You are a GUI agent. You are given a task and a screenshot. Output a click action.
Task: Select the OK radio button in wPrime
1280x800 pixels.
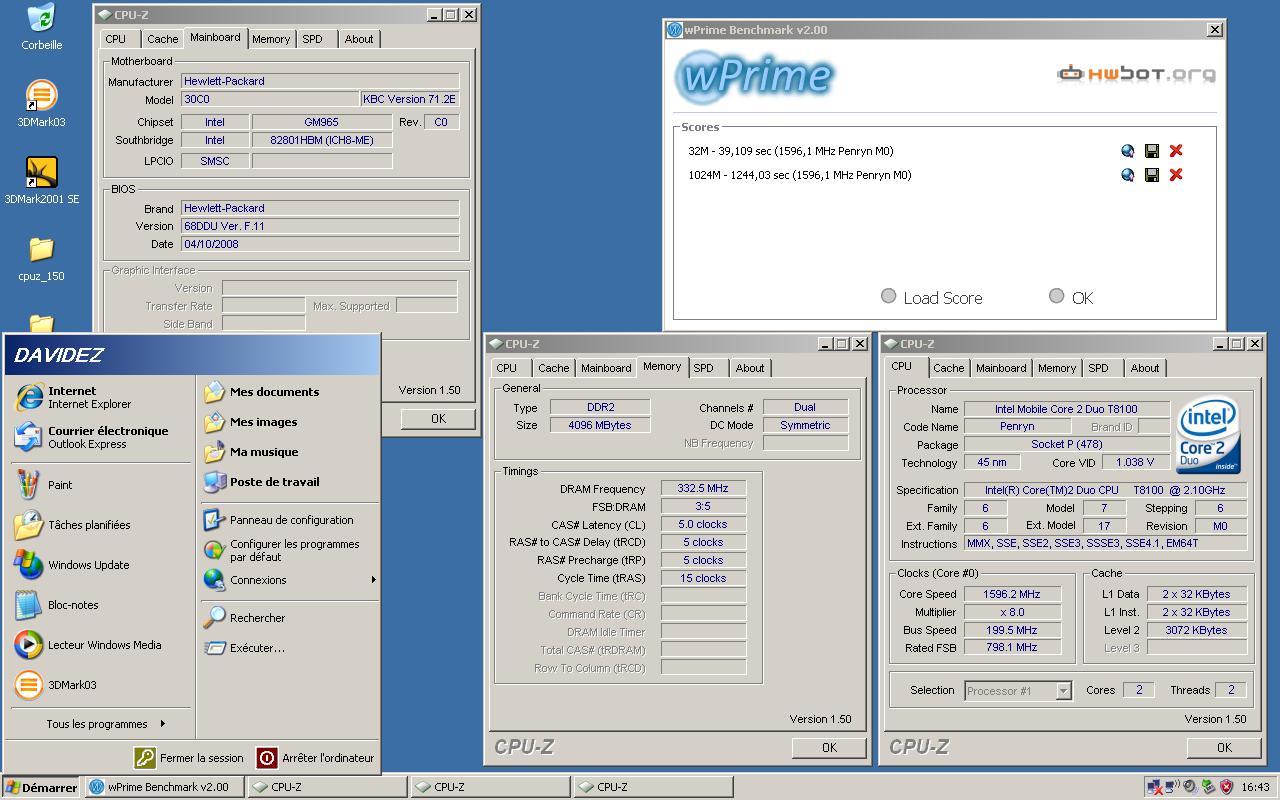[1056, 296]
